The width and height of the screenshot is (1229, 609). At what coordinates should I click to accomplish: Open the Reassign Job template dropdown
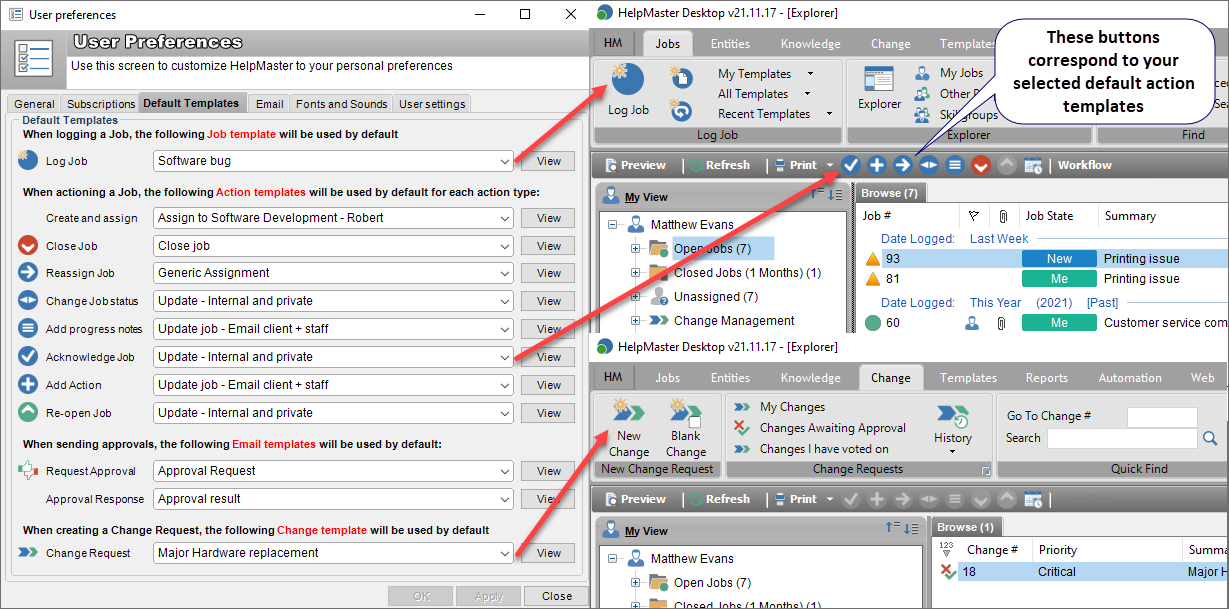(503, 273)
